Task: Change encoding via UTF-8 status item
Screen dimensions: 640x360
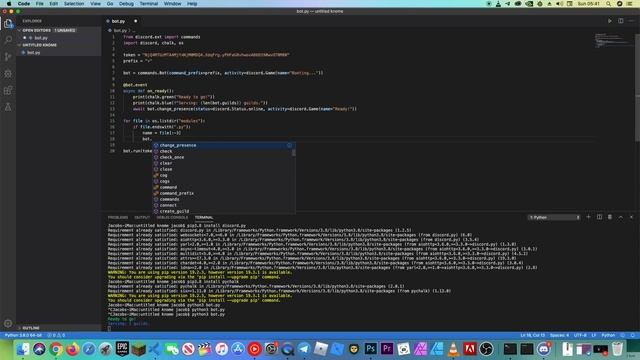Action: pos(580,335)
